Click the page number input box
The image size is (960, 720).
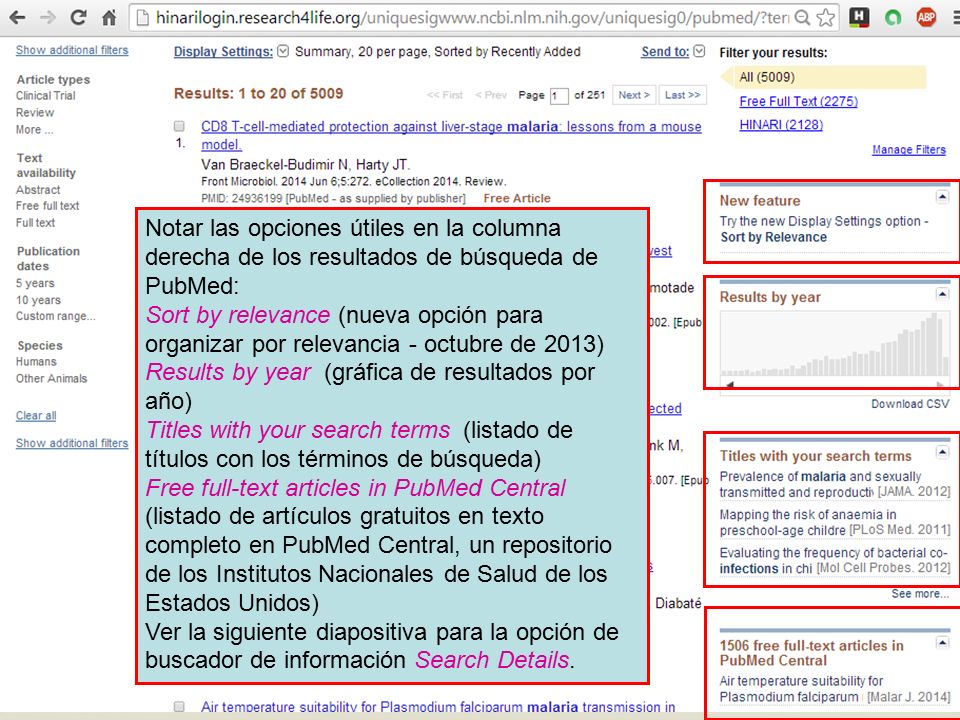tap(558, 96)
